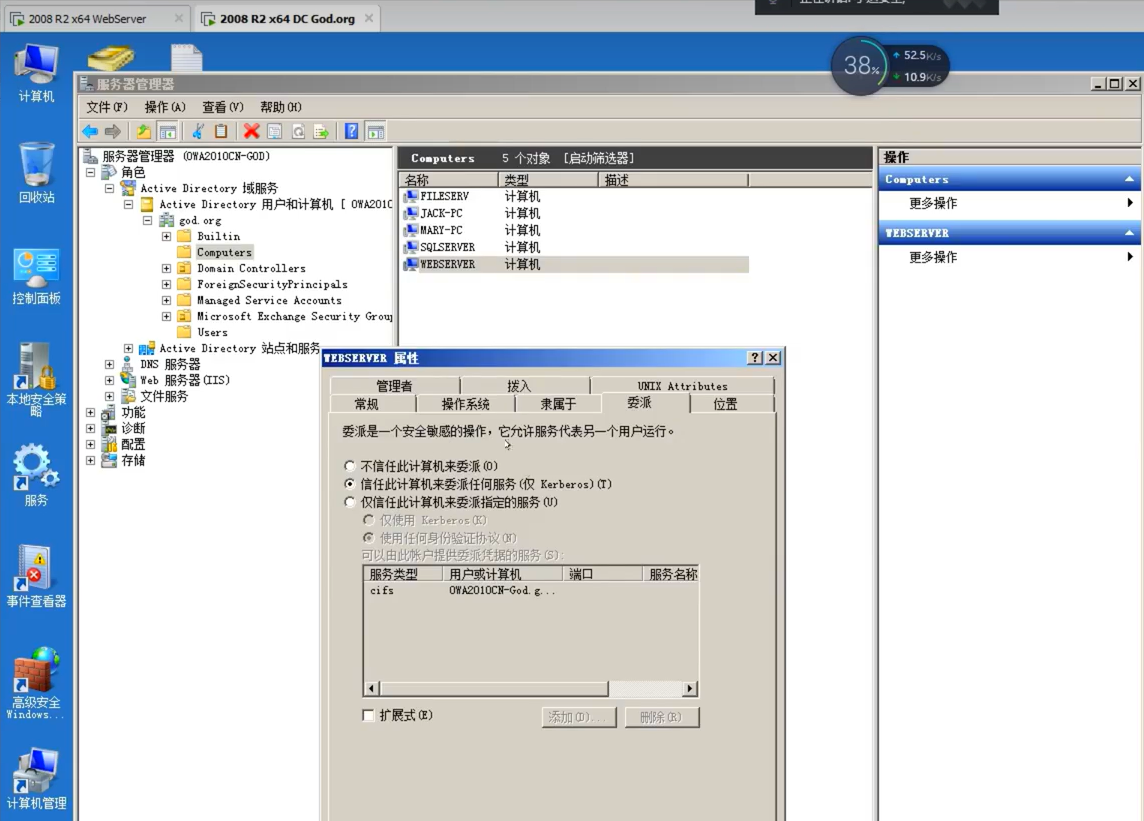The width and height of the screenshot is (1144, 821).
Task: Collapse the god.org domain node
Action: (x=147, y=220)
